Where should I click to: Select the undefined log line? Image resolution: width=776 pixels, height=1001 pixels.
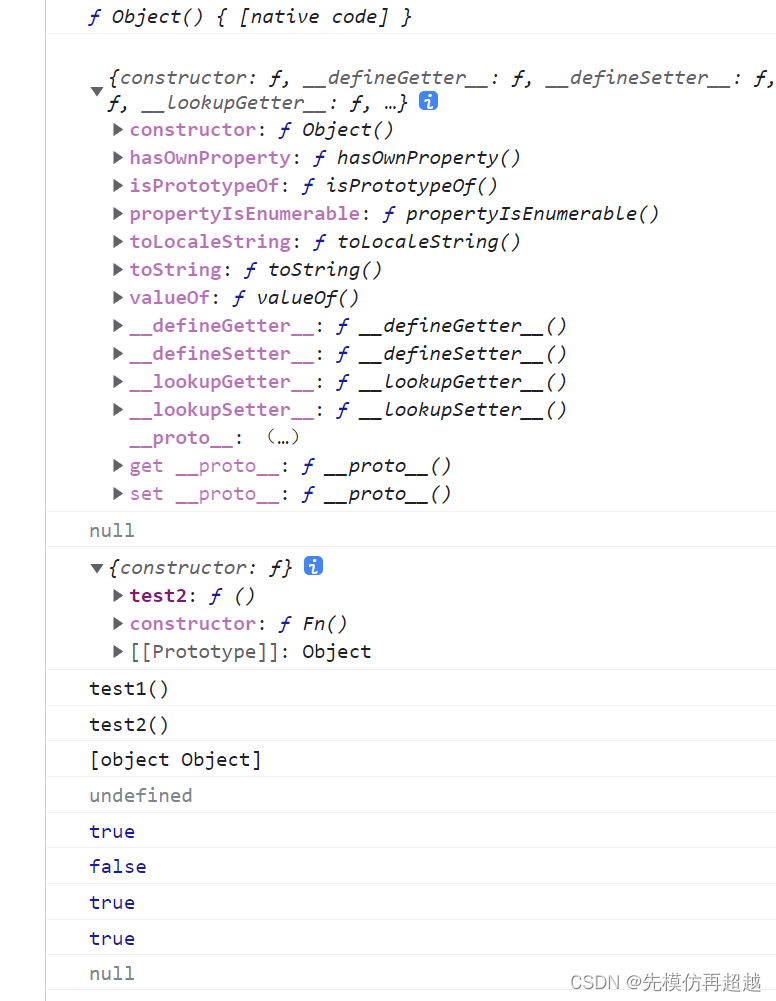coord(141,795)
